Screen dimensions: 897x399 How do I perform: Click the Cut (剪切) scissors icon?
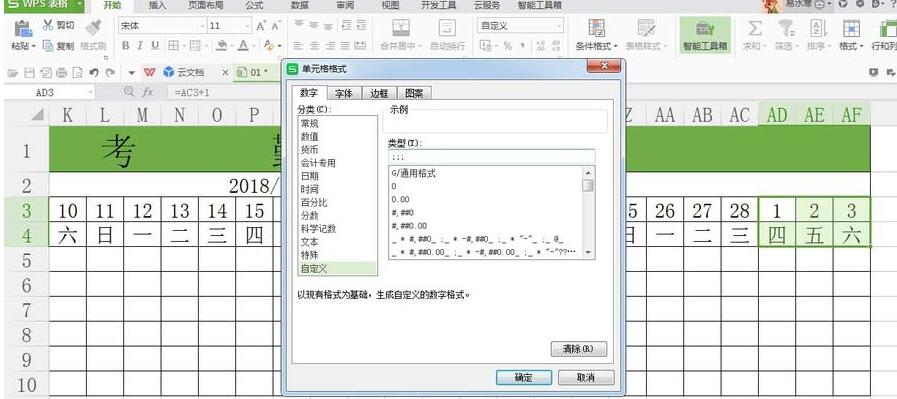[48, 25]
